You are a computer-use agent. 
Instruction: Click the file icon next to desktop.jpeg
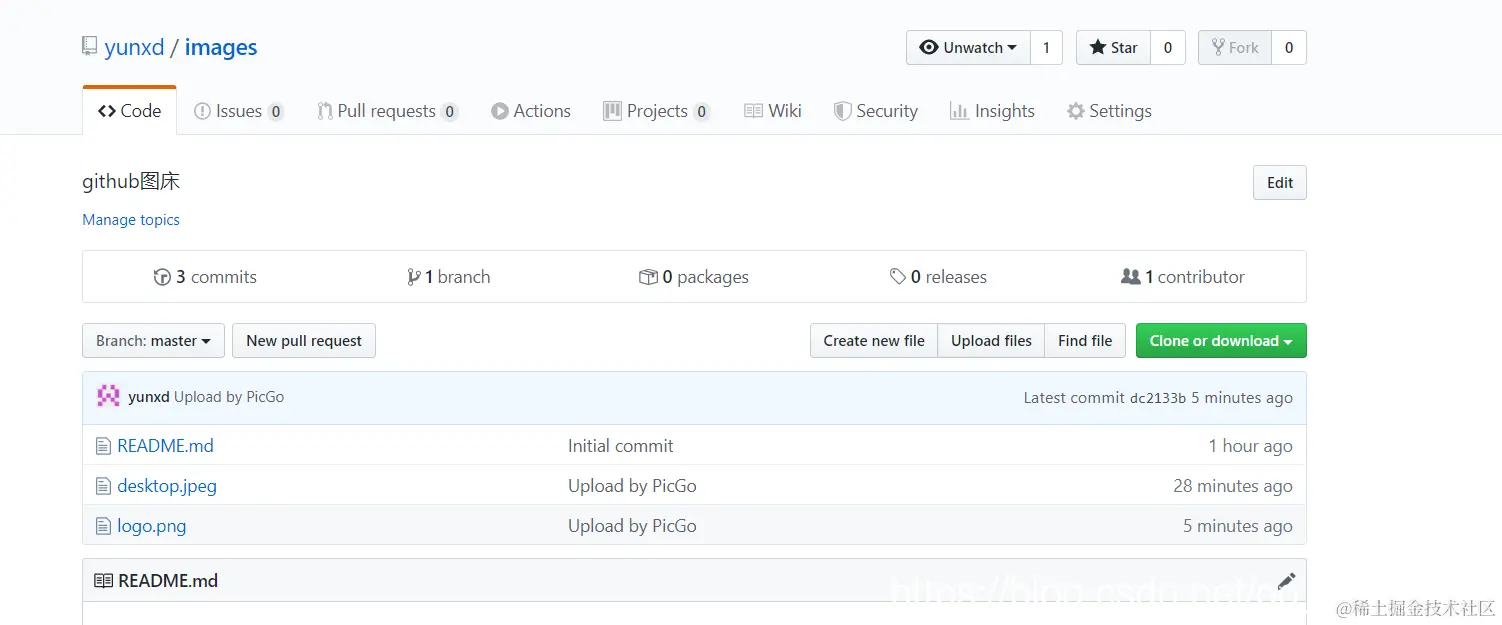point(103,486)
